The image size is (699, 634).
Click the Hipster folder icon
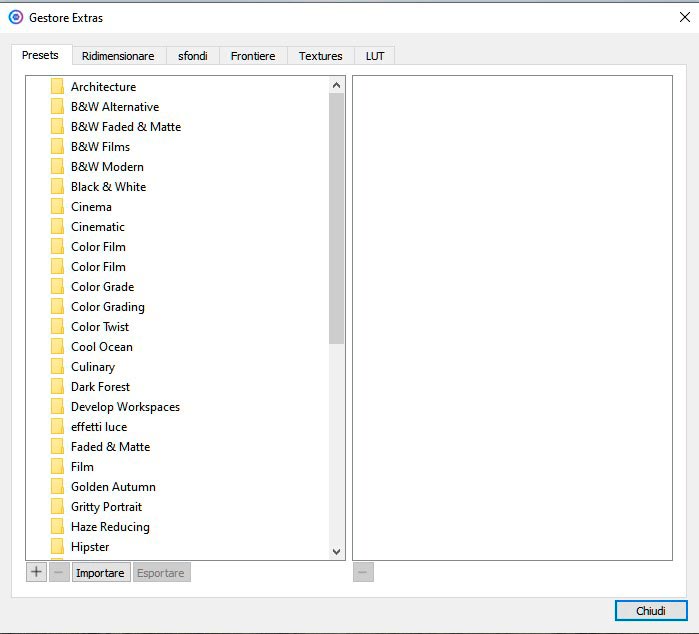point(57,547)
